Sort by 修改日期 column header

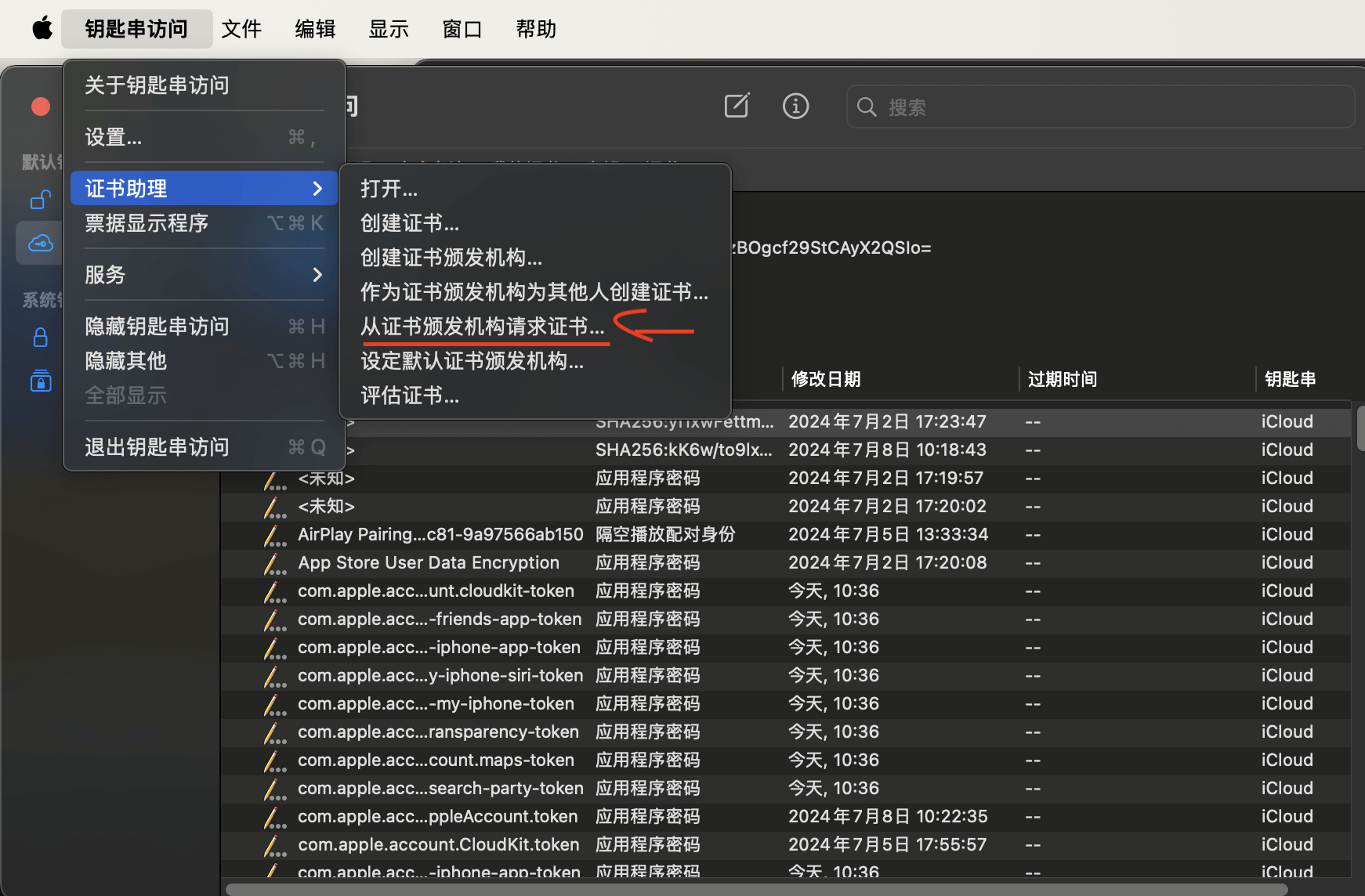tap(827, 379)
